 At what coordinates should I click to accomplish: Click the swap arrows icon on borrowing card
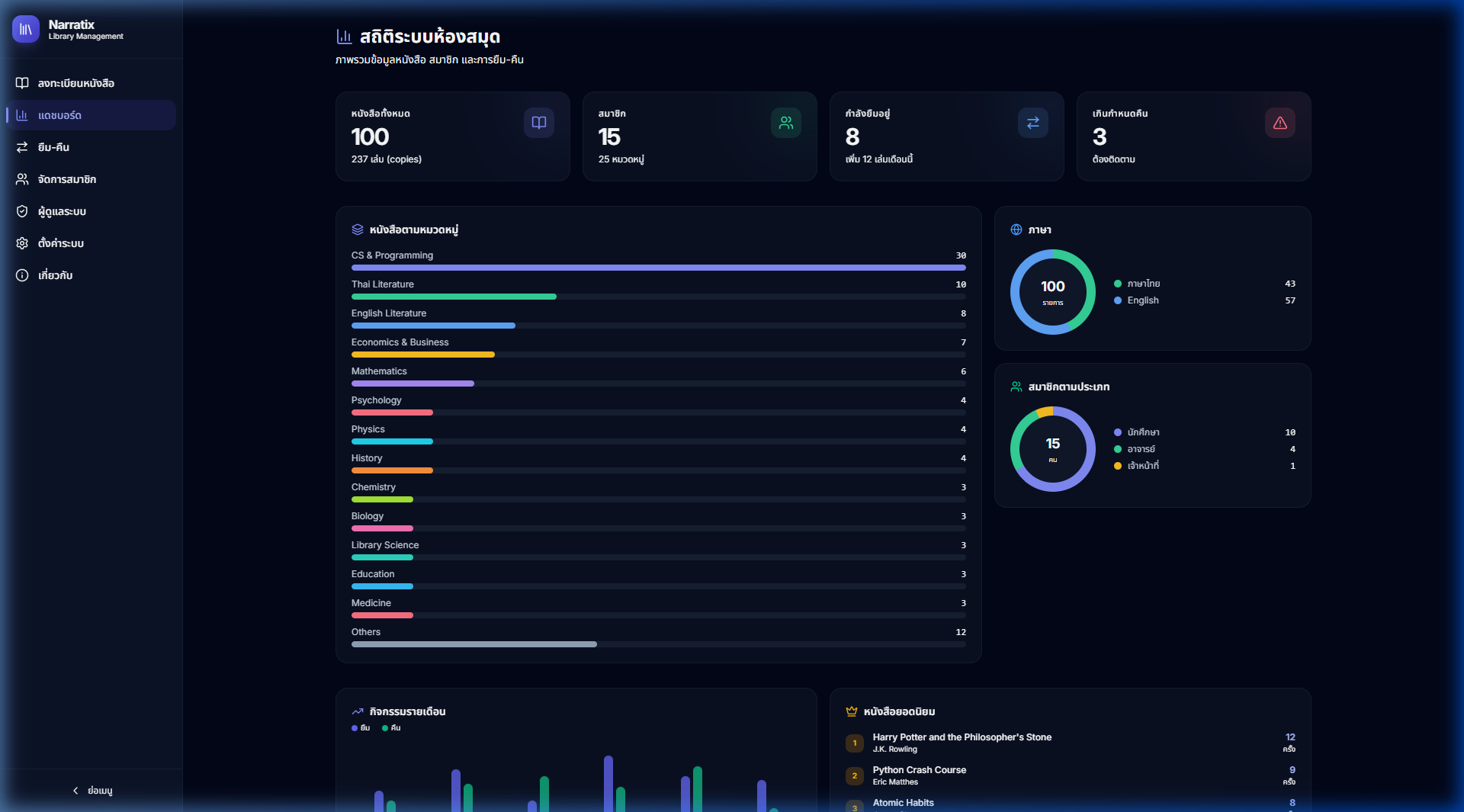[x=1032, y=123]
